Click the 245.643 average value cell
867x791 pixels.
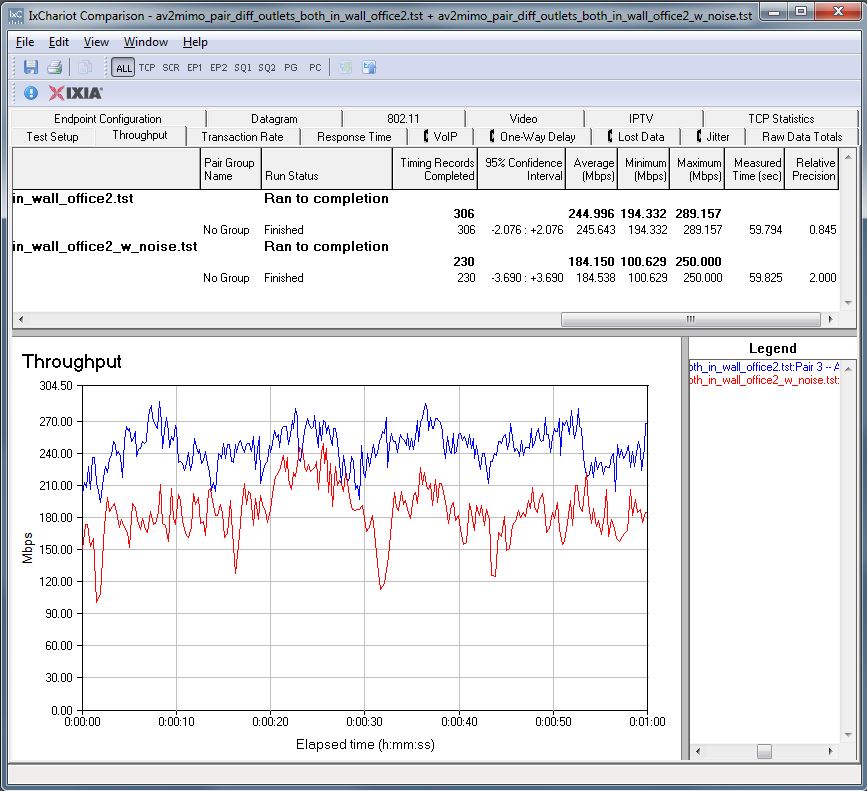(596, 230)
